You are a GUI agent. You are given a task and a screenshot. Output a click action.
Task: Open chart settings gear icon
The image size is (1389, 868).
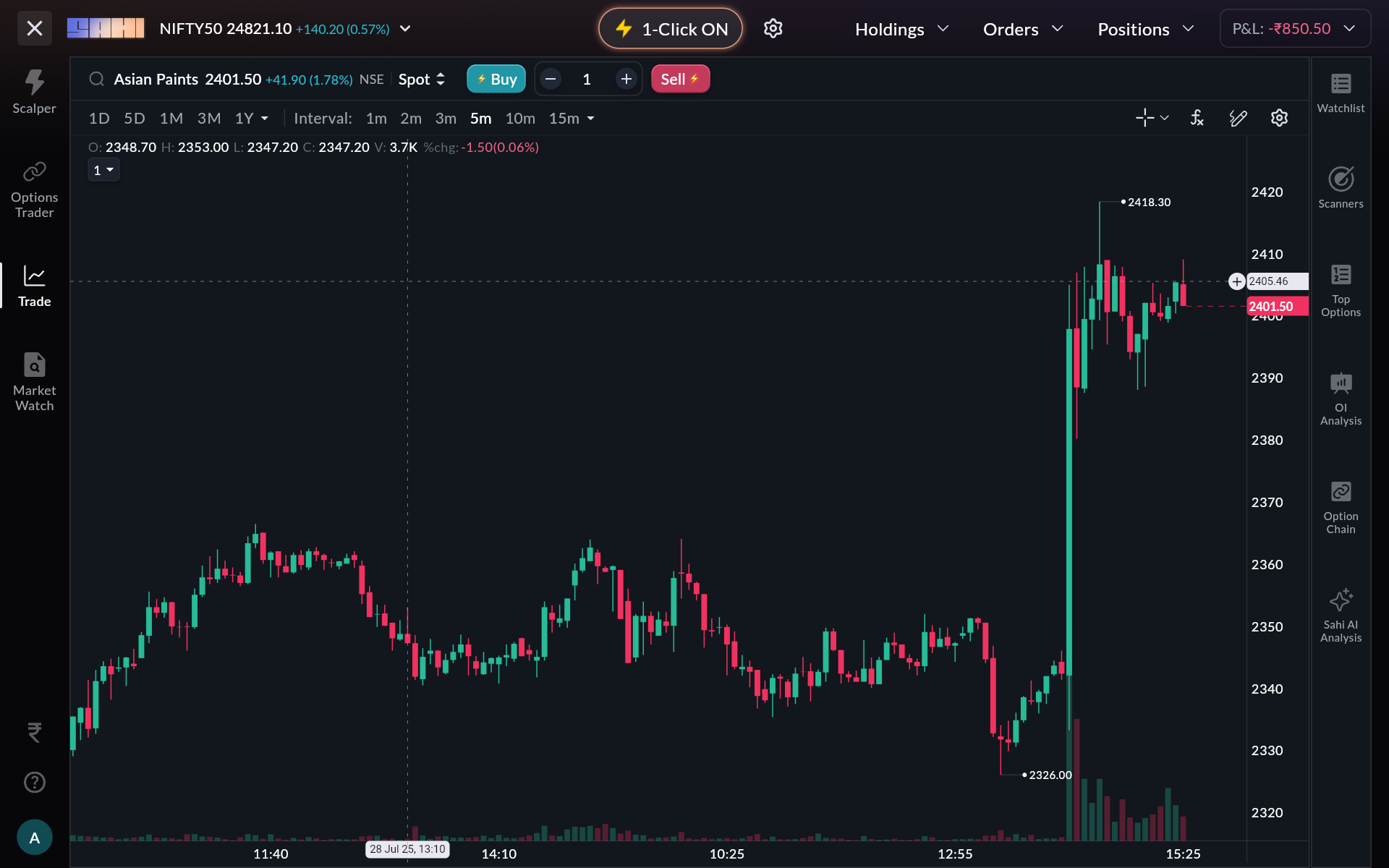pos(1279,118)
